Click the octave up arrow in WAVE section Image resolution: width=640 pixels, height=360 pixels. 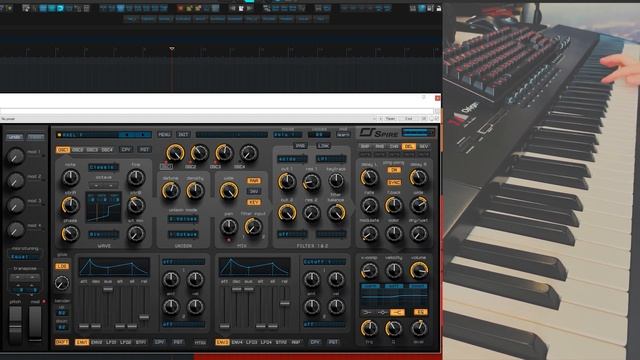coord(111,185)
